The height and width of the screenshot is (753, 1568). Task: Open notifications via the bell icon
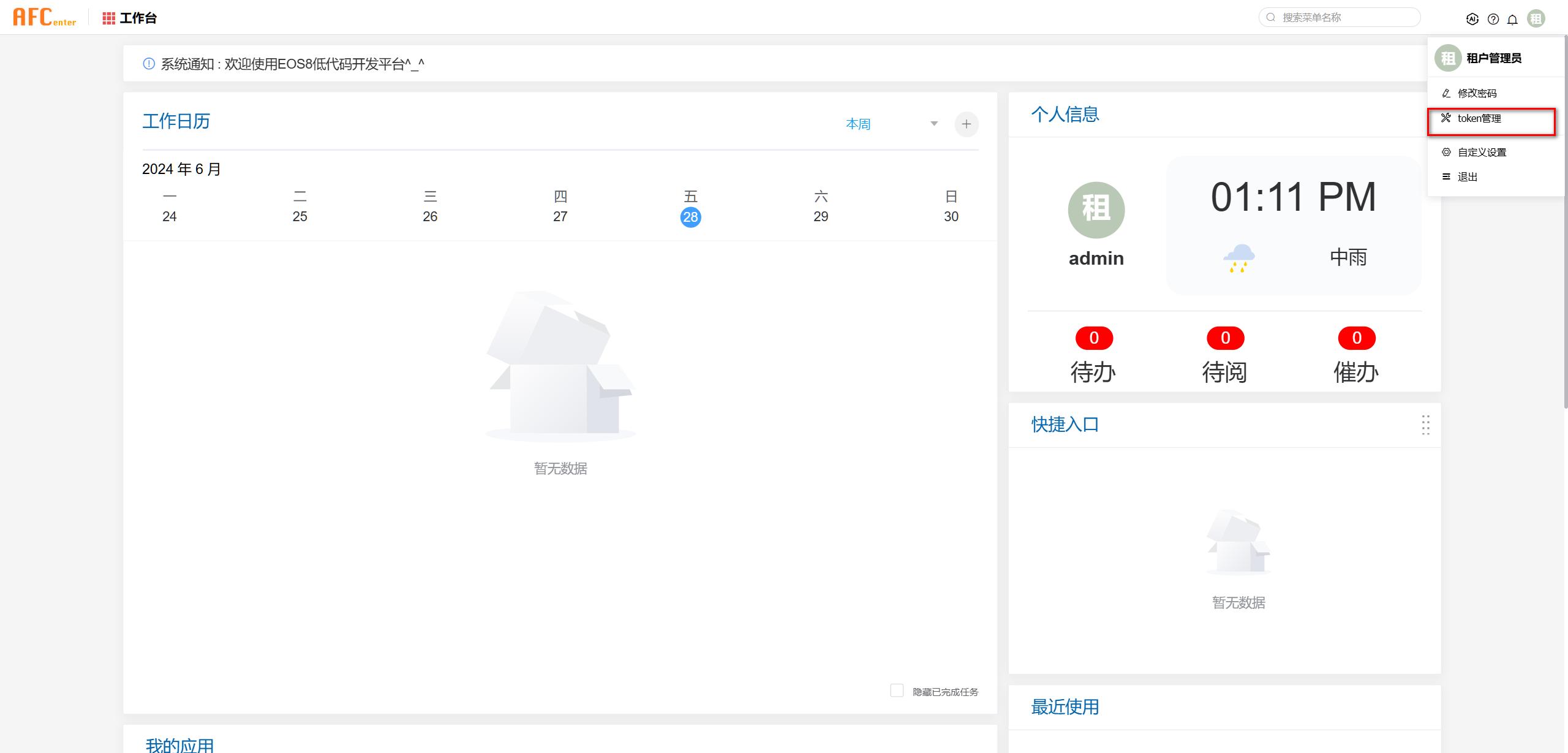click(x=1512, y=18)
